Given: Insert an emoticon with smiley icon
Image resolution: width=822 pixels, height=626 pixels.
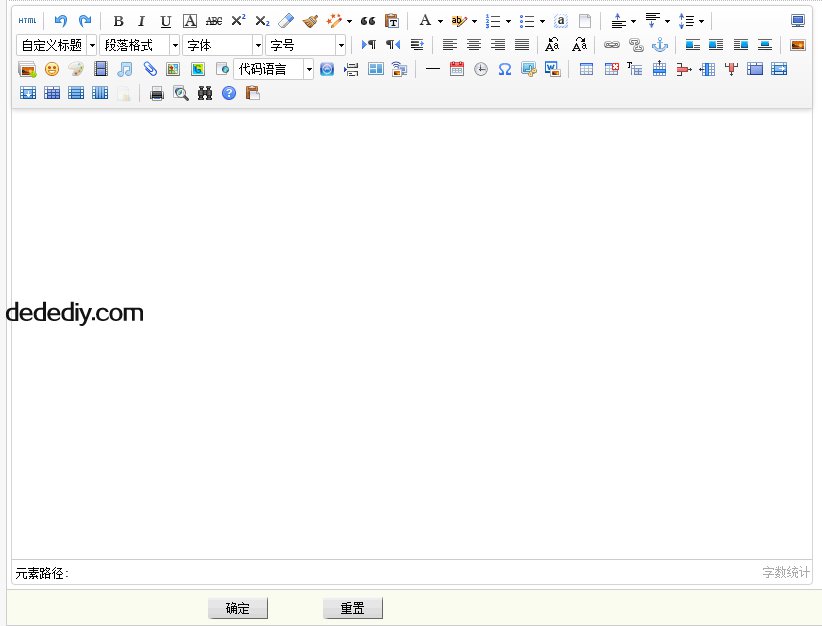Looking at the screenshot, I should click(x=52, y=69).
